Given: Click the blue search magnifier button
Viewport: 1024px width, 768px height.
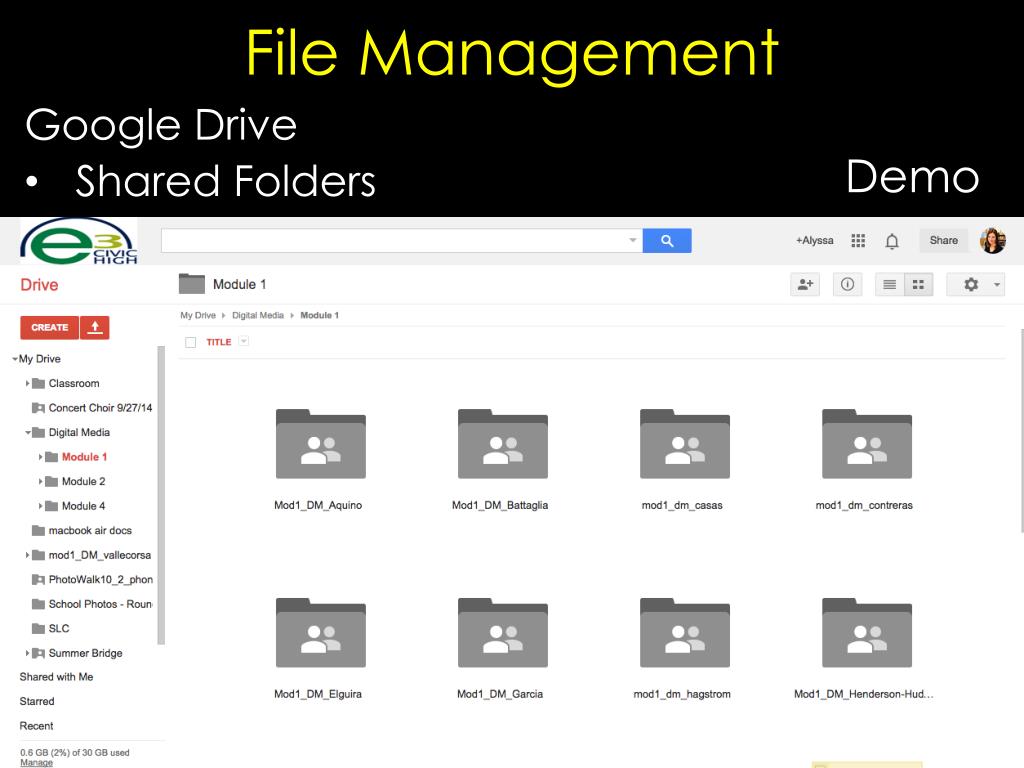Looking at the screenshot, I should click(x=667, y=240).
